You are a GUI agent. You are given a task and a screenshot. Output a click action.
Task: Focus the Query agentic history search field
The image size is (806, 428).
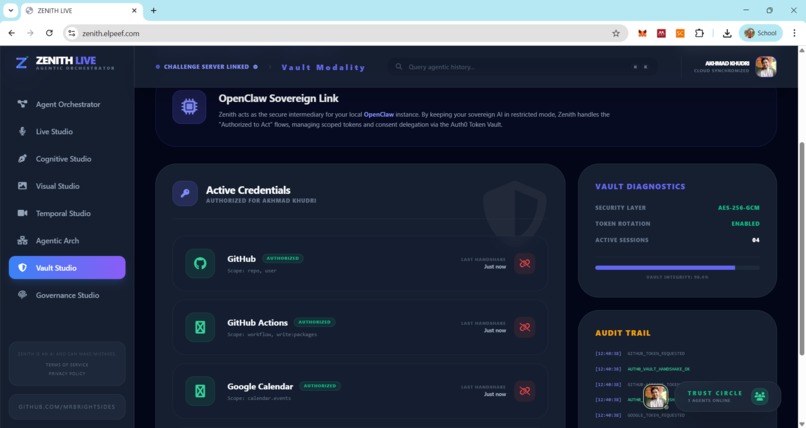pos(522,67)
